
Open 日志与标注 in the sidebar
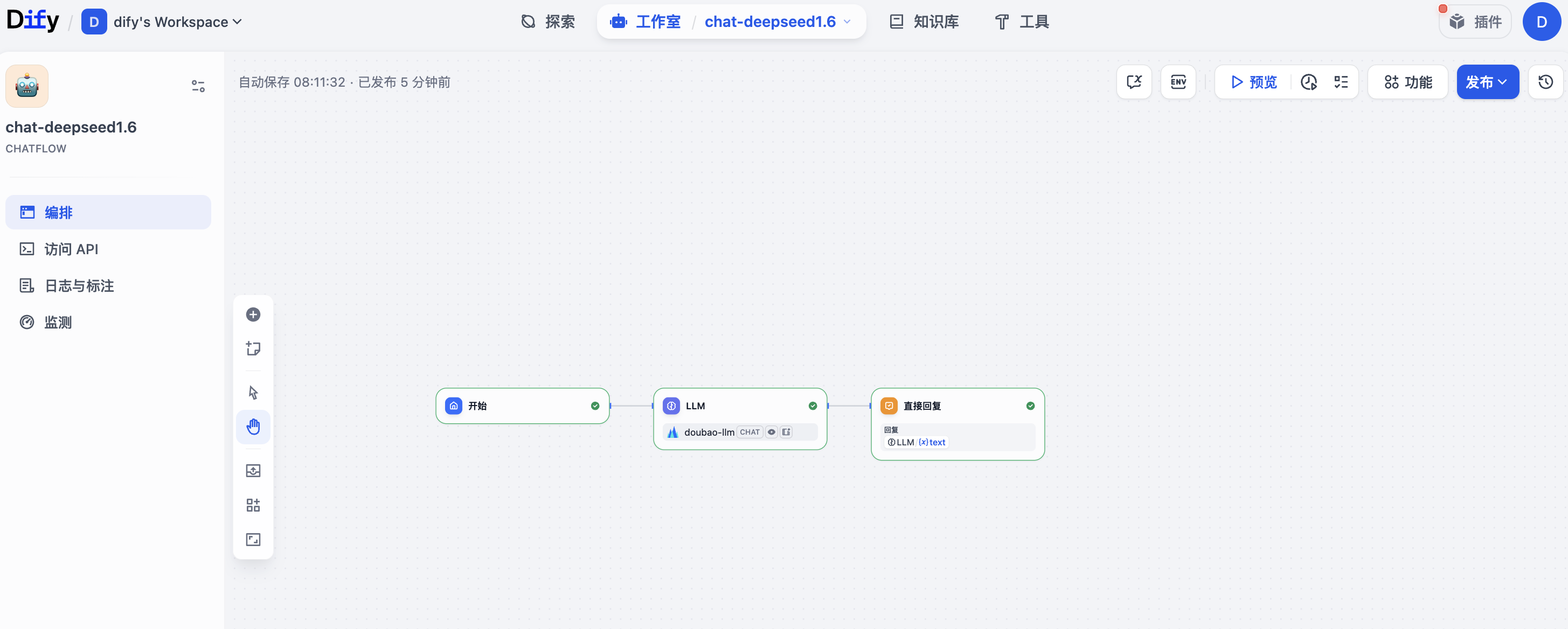(x=79, y=286)
